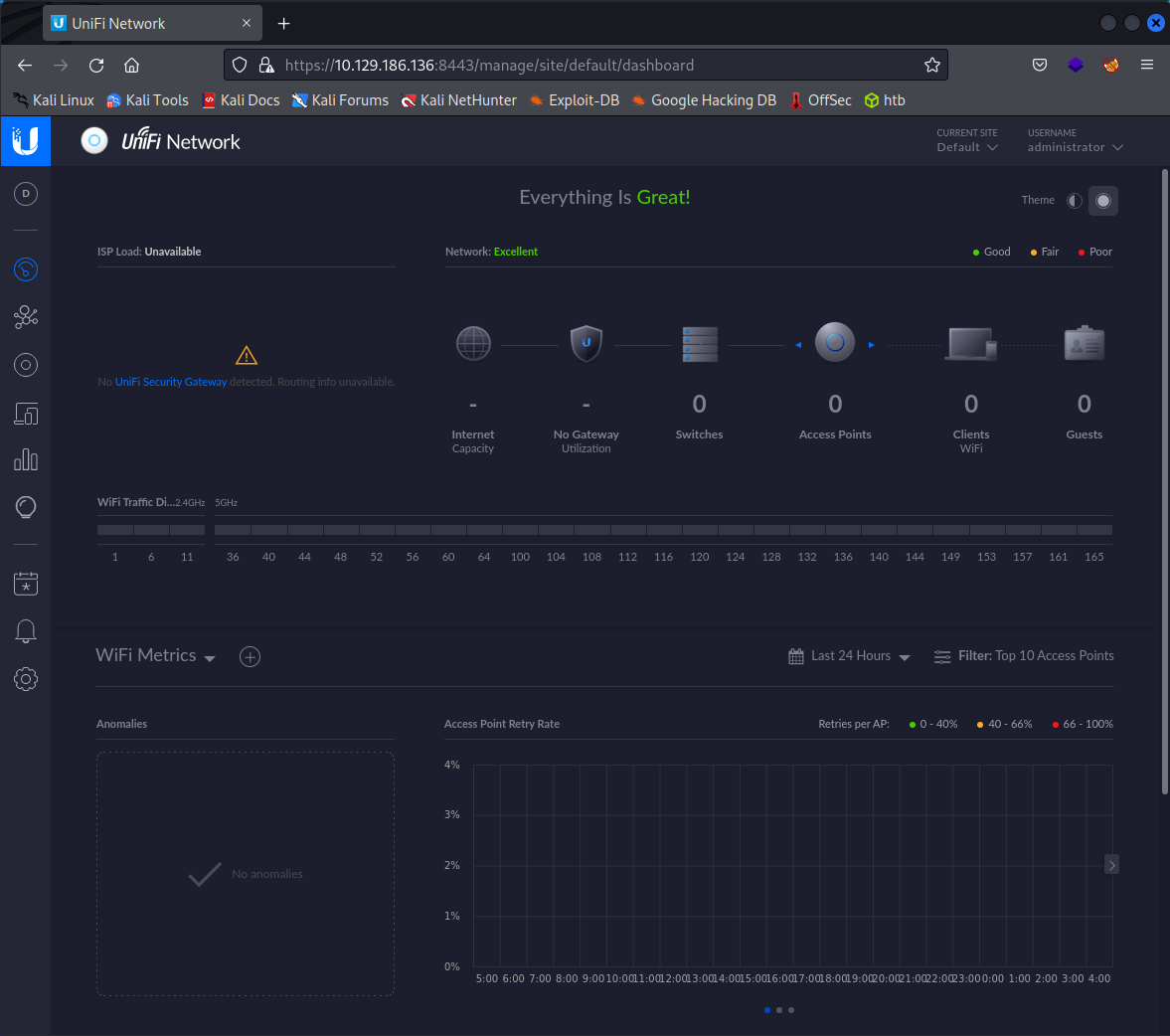Open the Events calendar icon
This screenshot has height=1036, width=1170.
(26, 584)
